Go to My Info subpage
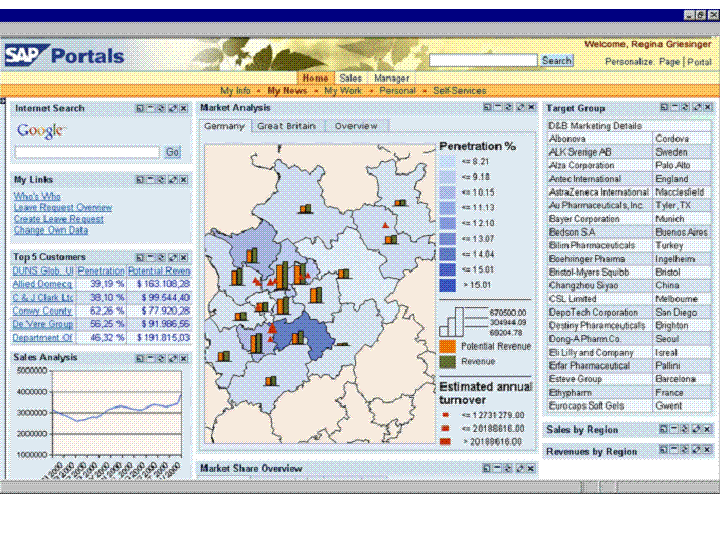This screenshot has width=720, height=540. click(x=235, y=90)
